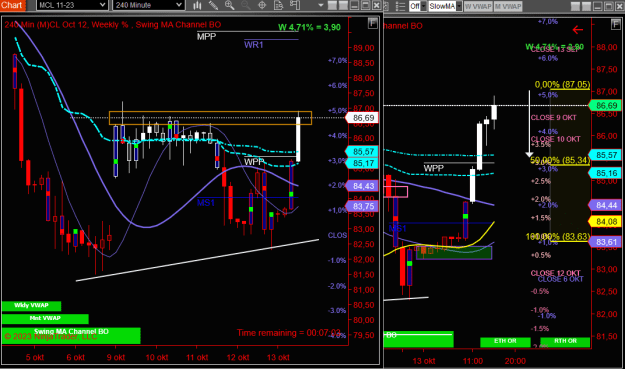Toggle the Swing MA Channel BO button
625x369 pixels.
coord(71,335)
